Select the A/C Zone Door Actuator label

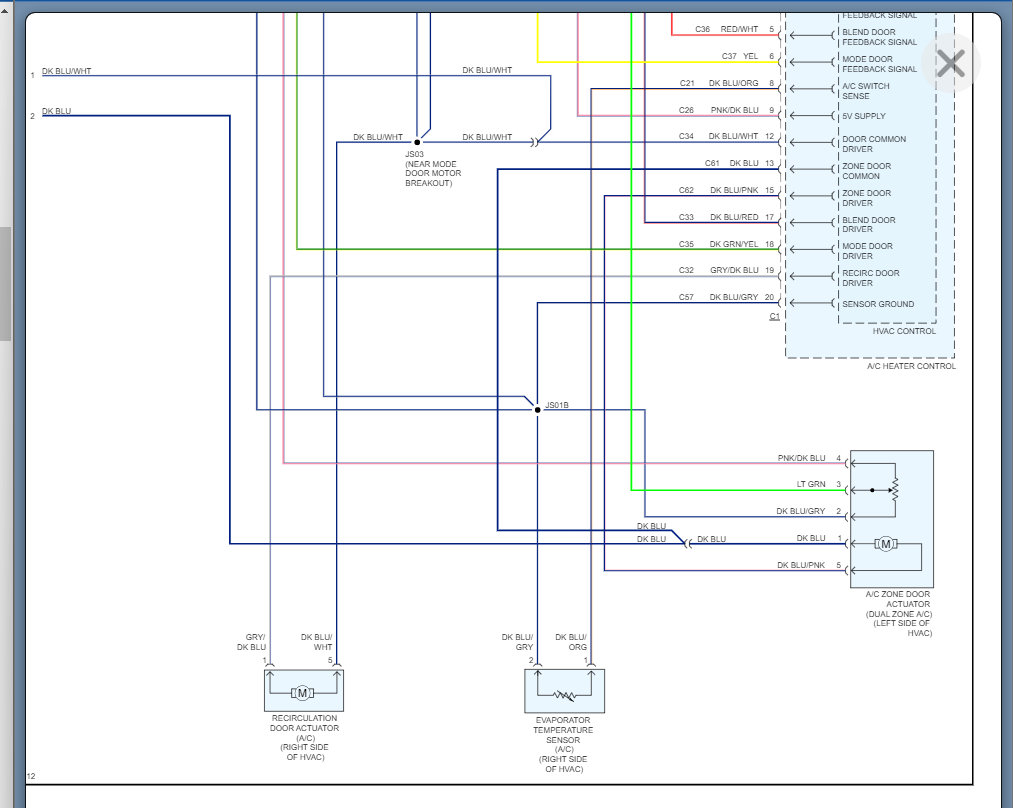(899, 614)
